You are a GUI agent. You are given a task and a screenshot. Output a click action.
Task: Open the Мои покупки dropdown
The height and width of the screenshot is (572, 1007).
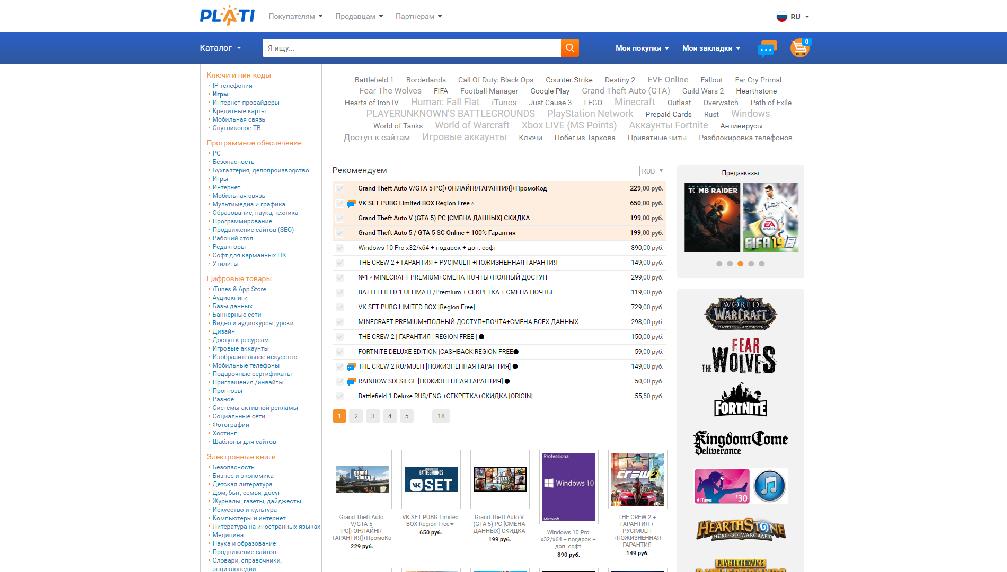coord(642,48)
